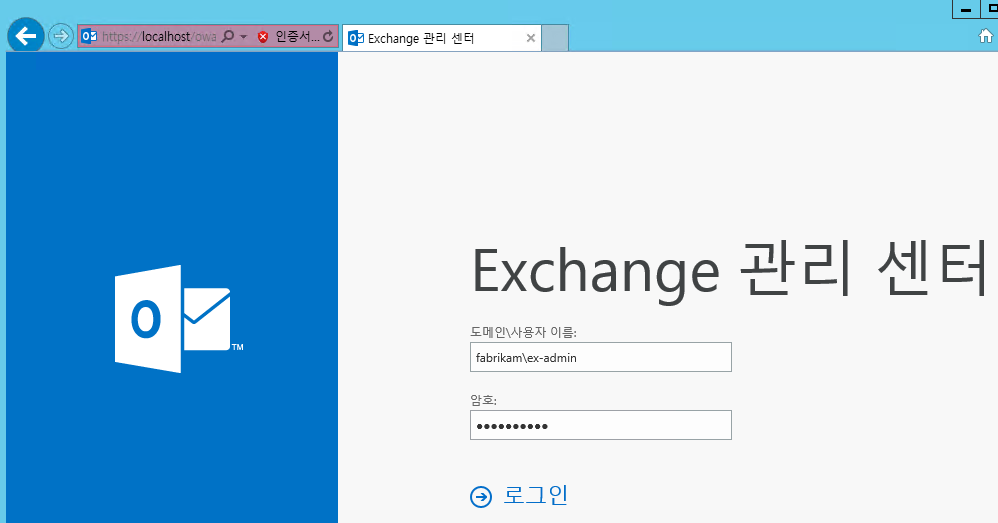Click the search magnifier in address bar

[227, 36]
